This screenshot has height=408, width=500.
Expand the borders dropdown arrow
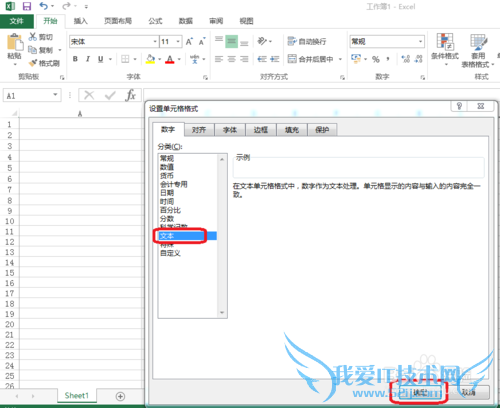(135, 59)
